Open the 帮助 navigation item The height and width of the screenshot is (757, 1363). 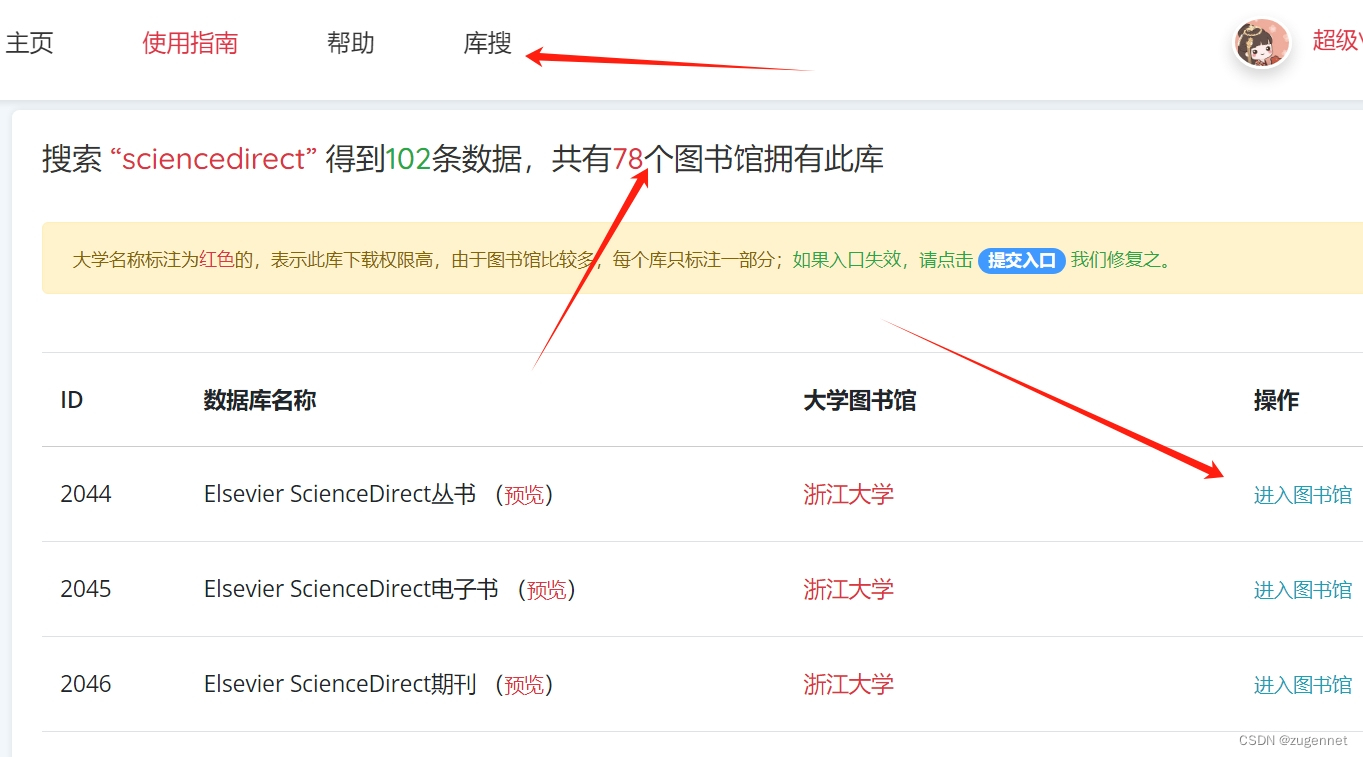[x=351, y=43]
